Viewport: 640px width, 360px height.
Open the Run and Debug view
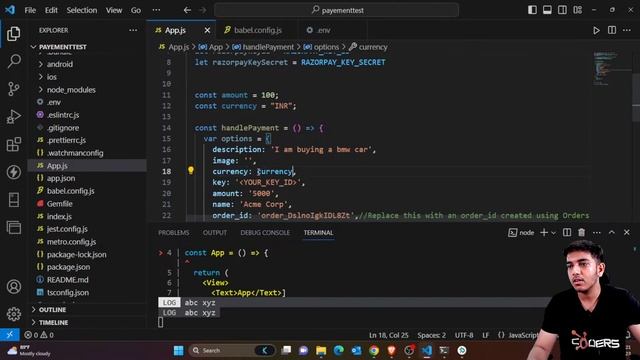[13, 117]
